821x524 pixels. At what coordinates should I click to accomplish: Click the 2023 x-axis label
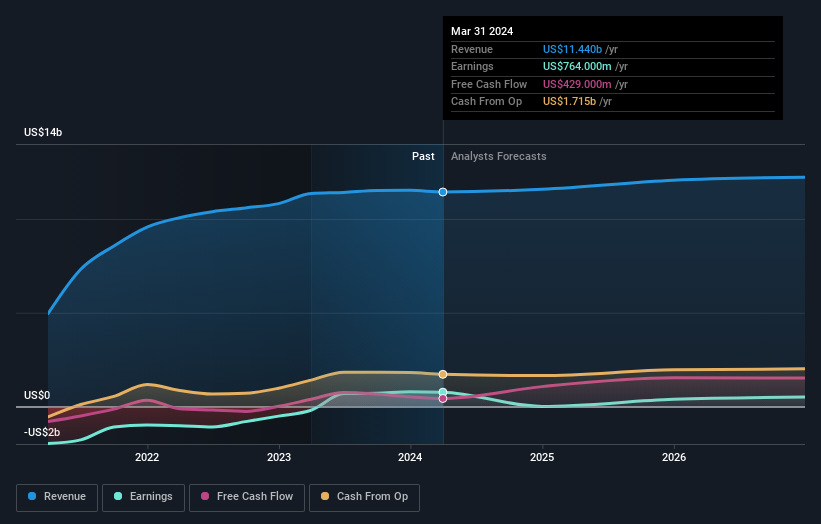pyautogui.click(x=279, y=457)
